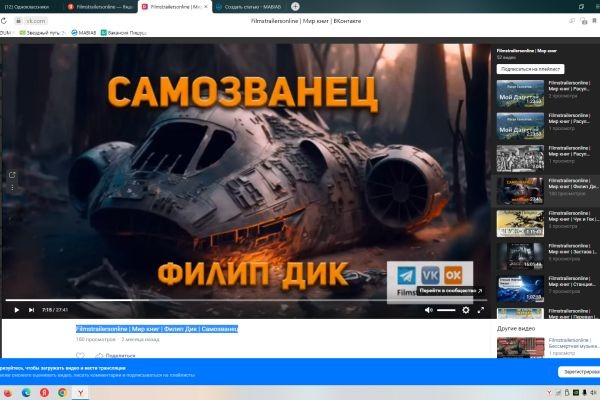Screen dimensions: 600x400
Task: Play the Самозванец video
Action: (x=16, y=310)
